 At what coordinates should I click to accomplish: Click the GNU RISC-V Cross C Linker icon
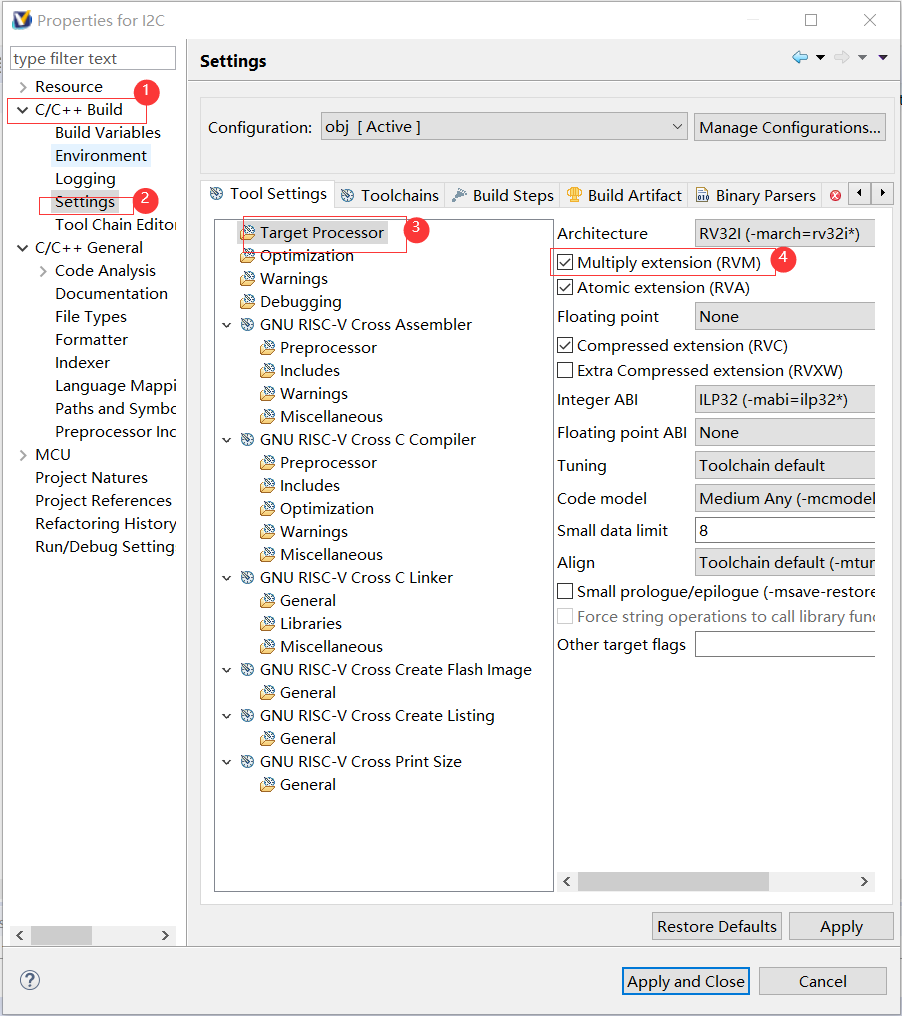pyautogui.click(x=247, y=578)
